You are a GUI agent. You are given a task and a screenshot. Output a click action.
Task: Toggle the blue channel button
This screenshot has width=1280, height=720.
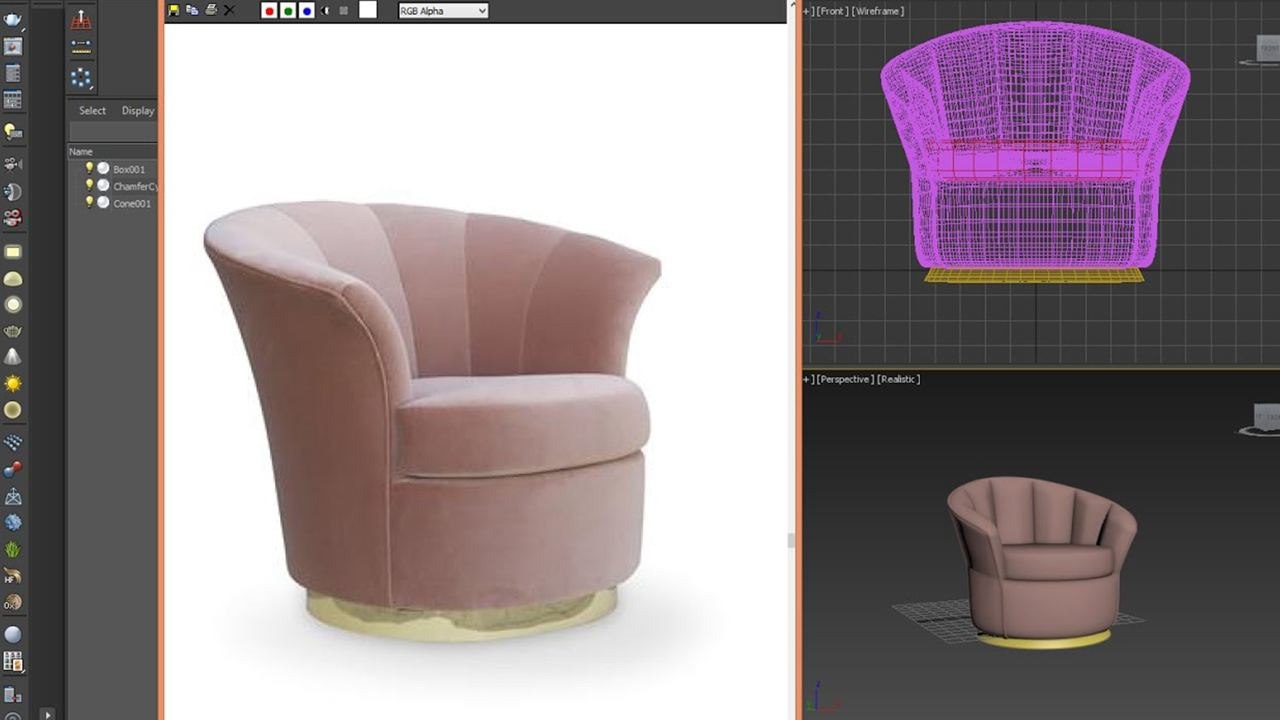pos(307,10)
